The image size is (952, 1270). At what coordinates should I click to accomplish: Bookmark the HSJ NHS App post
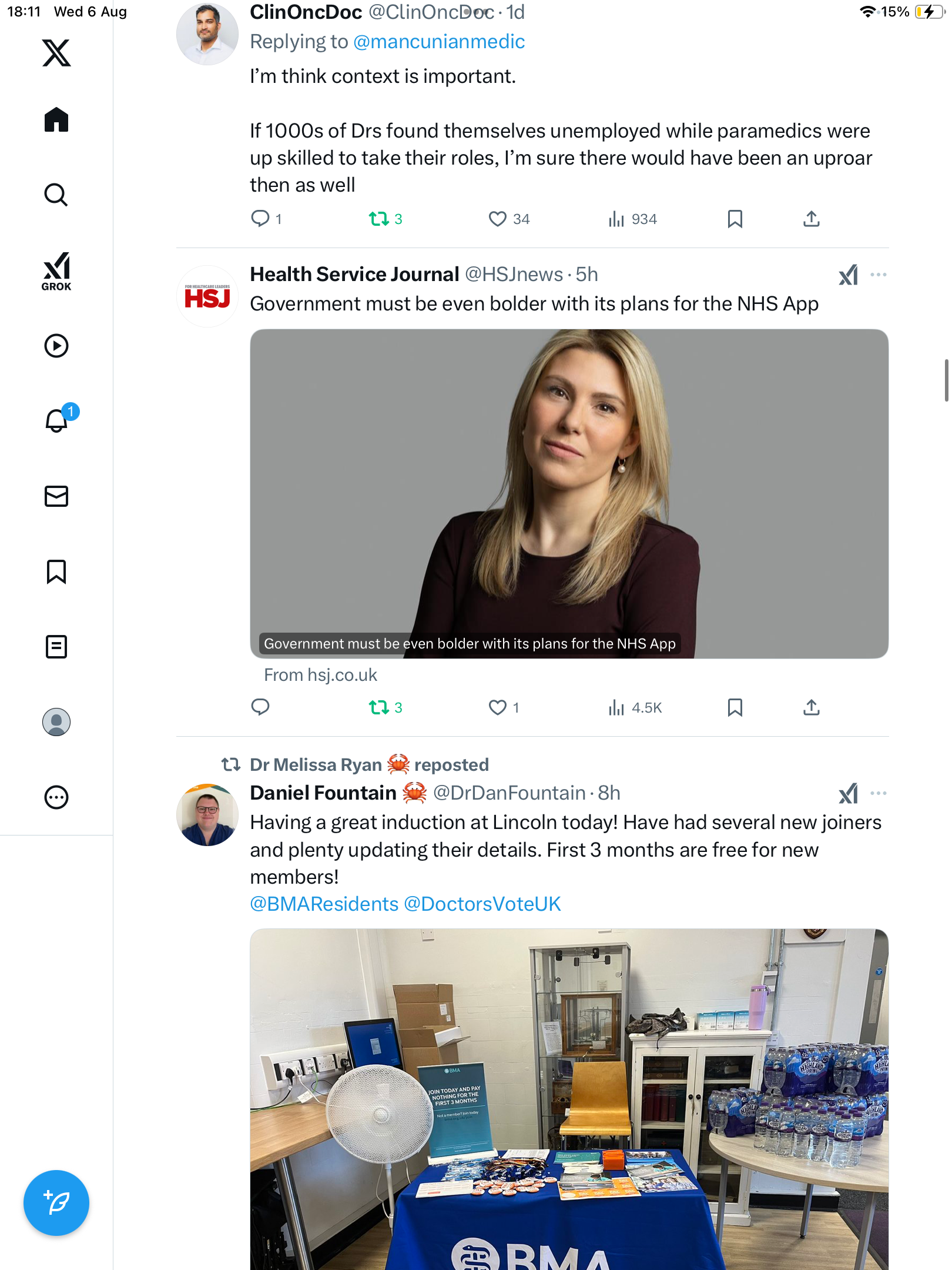[735, 707]
